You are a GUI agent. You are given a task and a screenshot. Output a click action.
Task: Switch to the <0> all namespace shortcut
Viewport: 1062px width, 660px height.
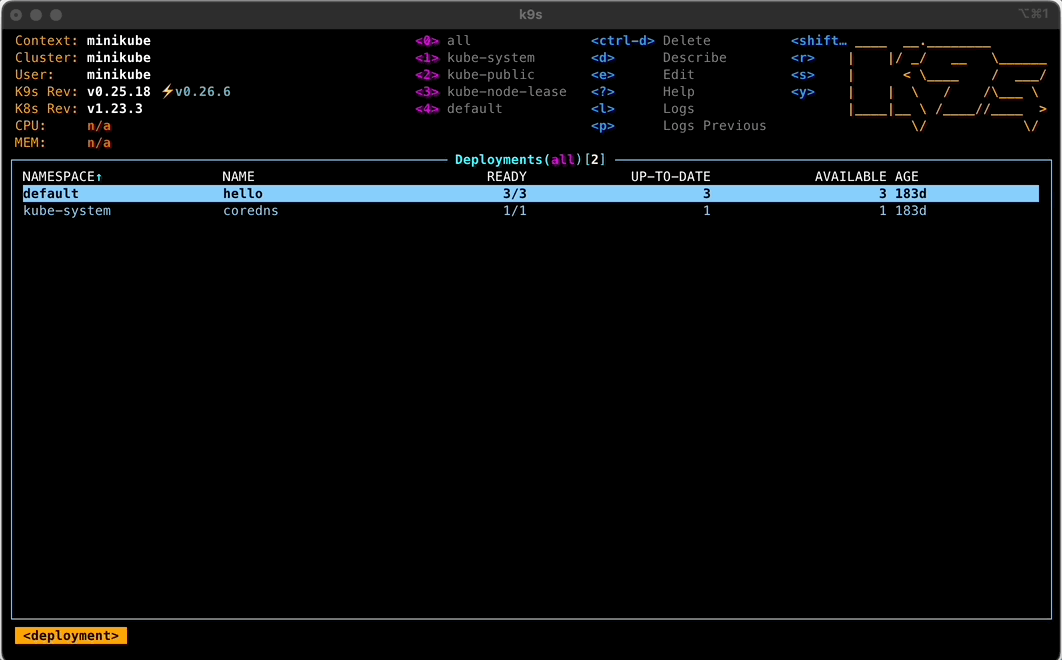[443, 41]
